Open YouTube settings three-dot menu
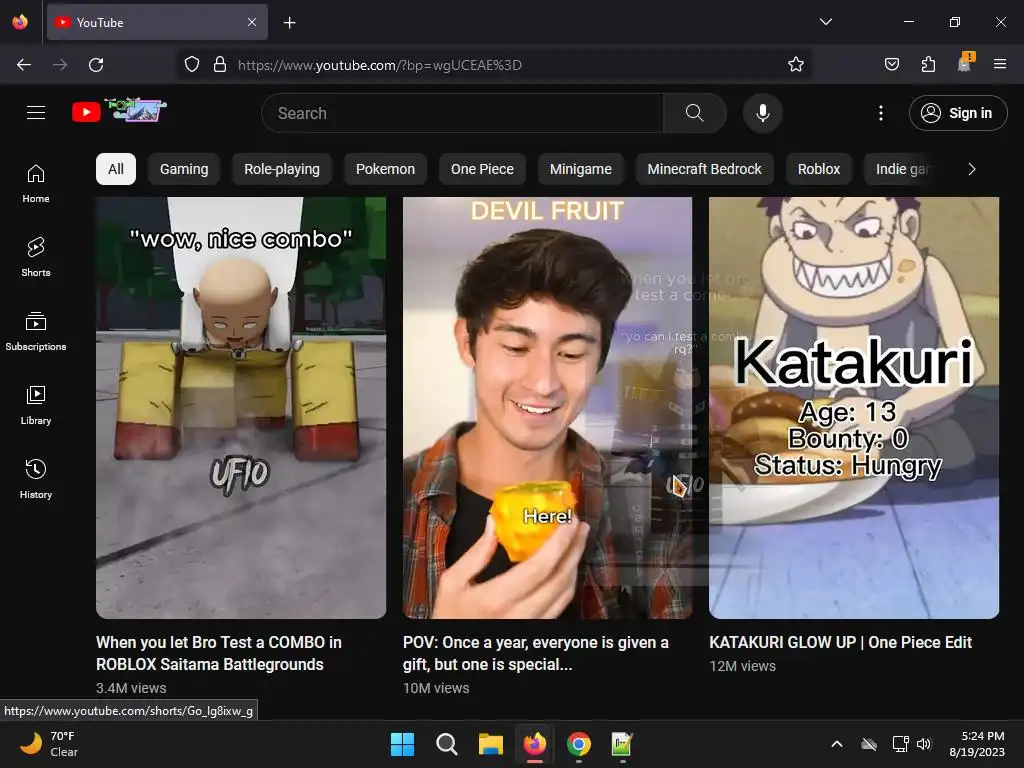The height and width of the screenshot is (768, 1024). click(x=880, y=113)
